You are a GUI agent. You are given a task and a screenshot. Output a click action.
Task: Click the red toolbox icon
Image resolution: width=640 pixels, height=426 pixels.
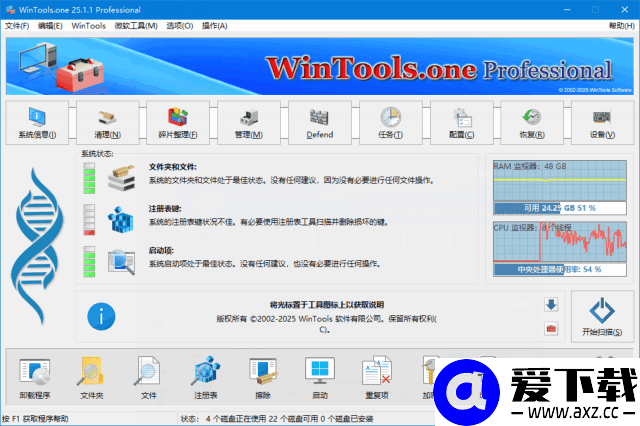pos(551,328)
